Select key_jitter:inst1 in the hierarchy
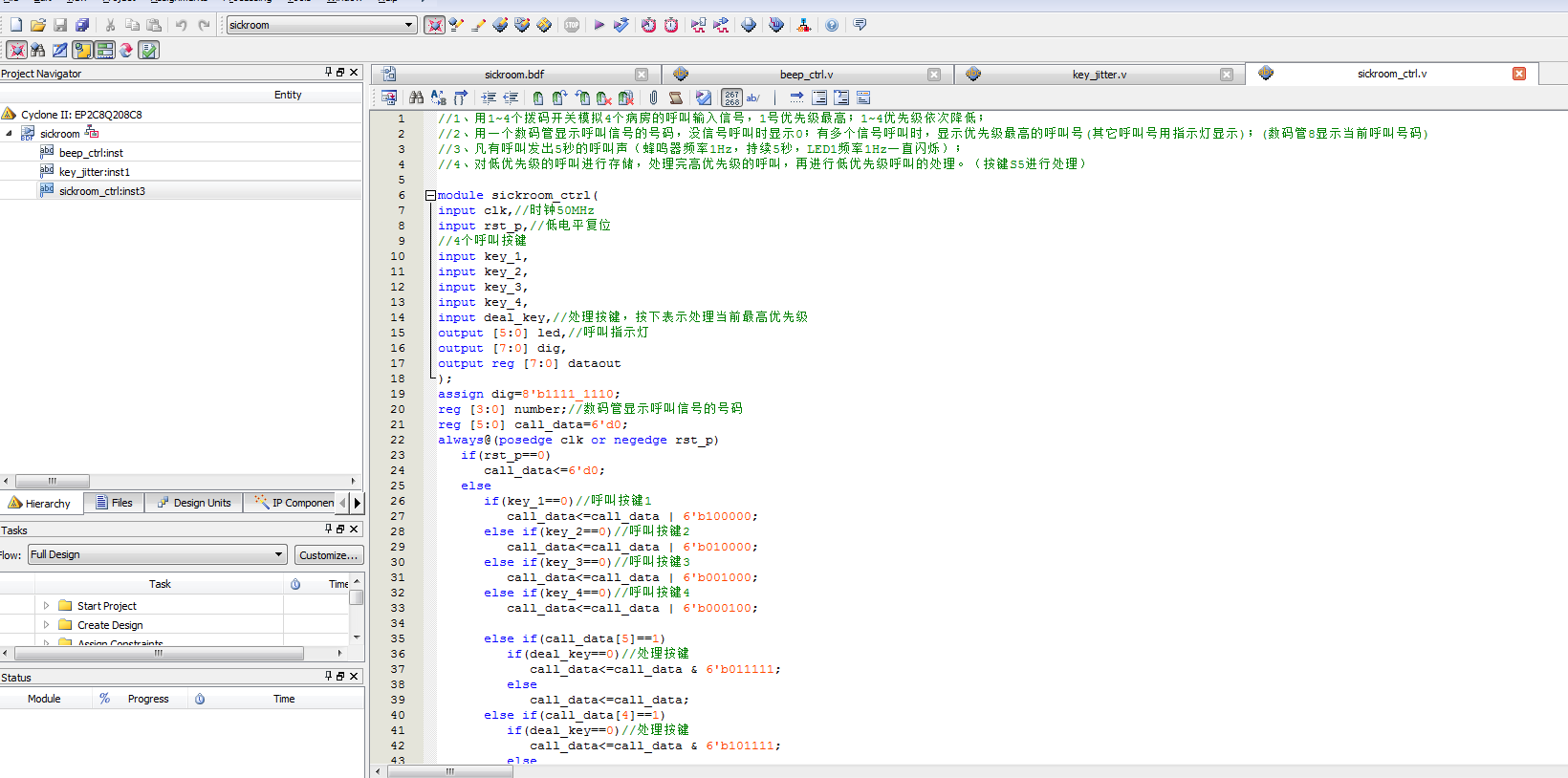Viewport: 1568px width, 778px height. pyautogui.click(x=94, y=172)
